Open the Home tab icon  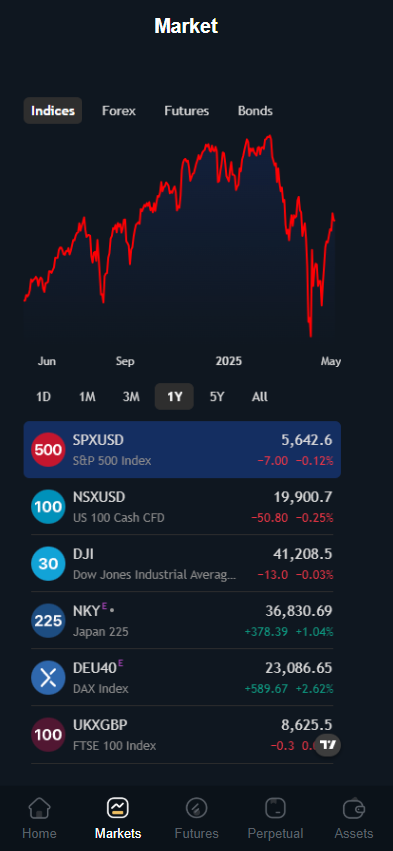tap(39, 808)
